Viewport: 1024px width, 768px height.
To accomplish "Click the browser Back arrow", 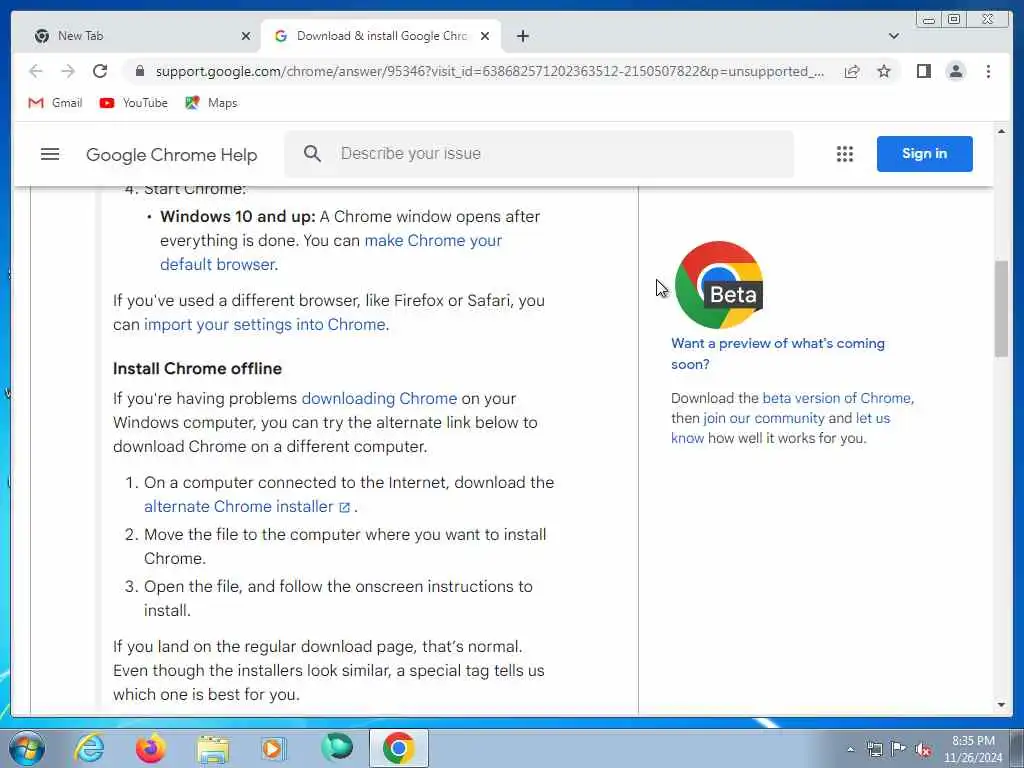I will tap(36, 71).
